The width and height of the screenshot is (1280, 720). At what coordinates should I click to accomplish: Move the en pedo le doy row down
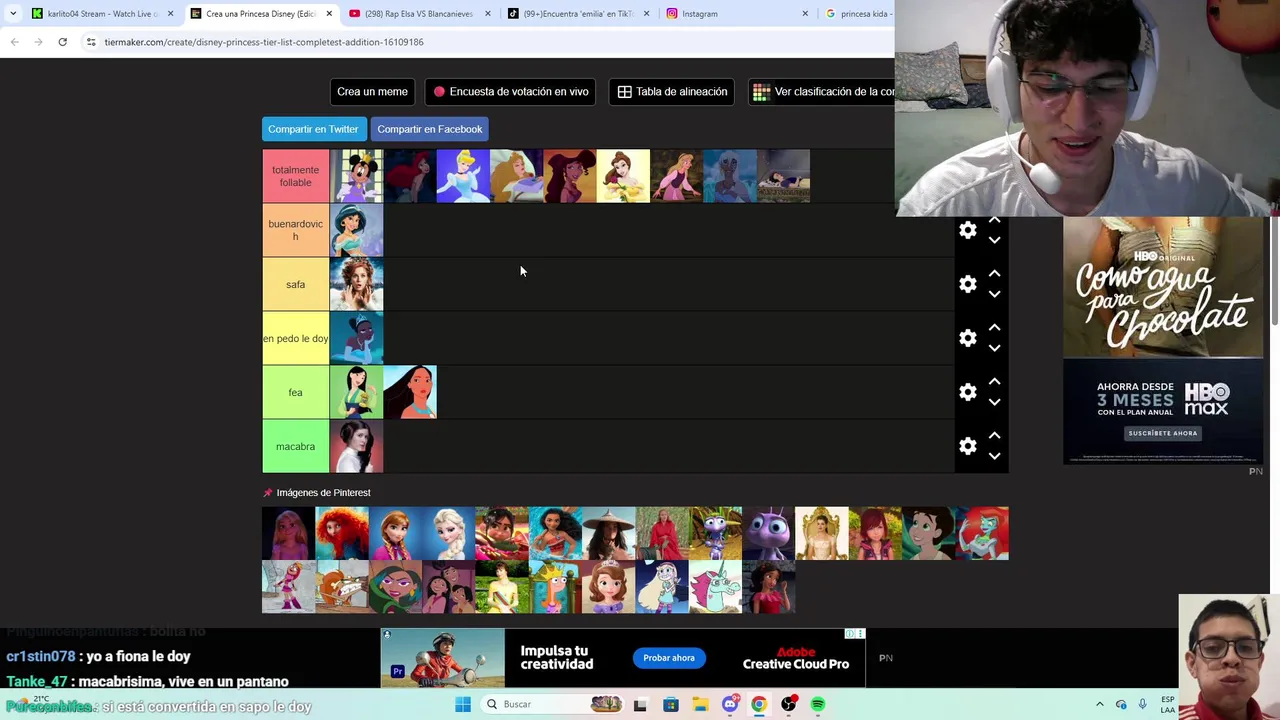click(x=994, y=348)
